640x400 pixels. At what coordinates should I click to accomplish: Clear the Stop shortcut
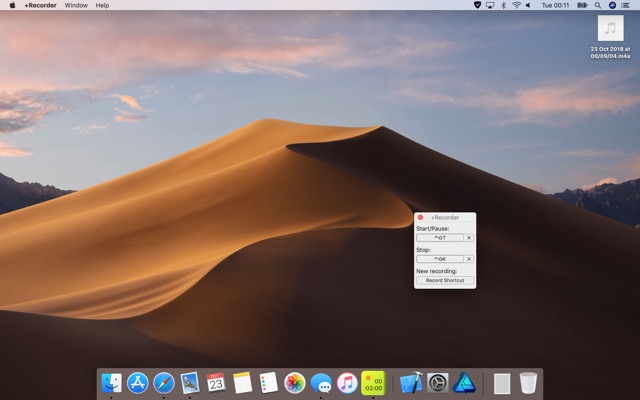[469, 259]
